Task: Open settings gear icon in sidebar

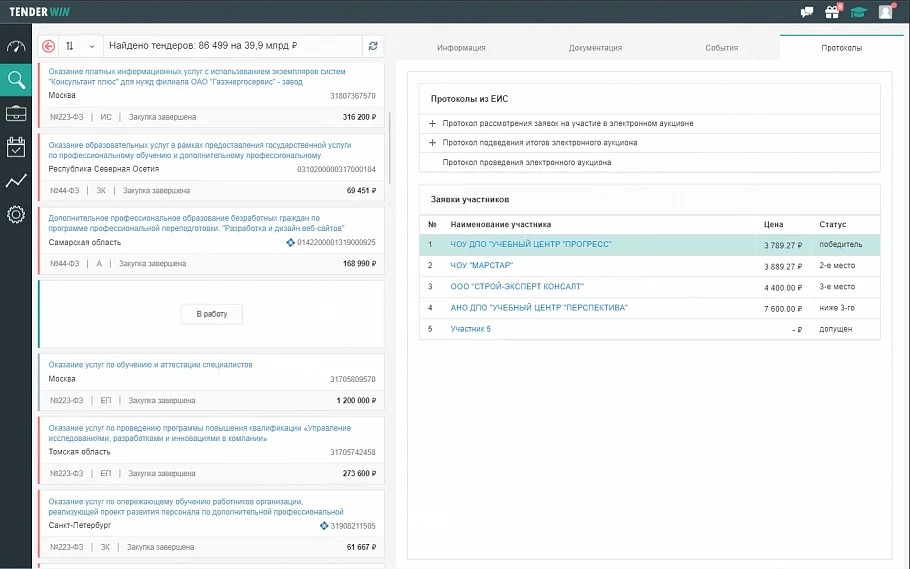Action: tap(16, 214)
